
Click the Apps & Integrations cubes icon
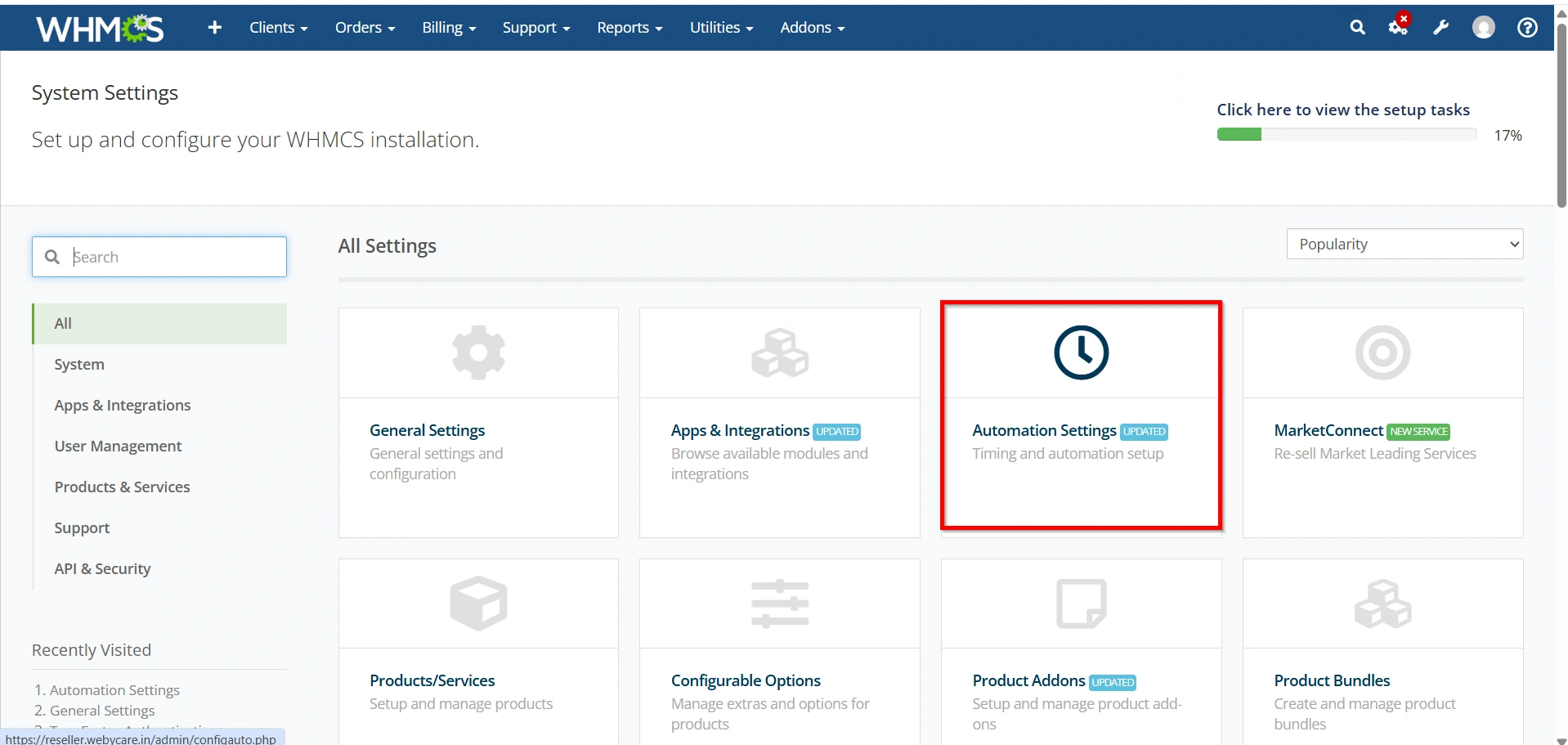780,352
